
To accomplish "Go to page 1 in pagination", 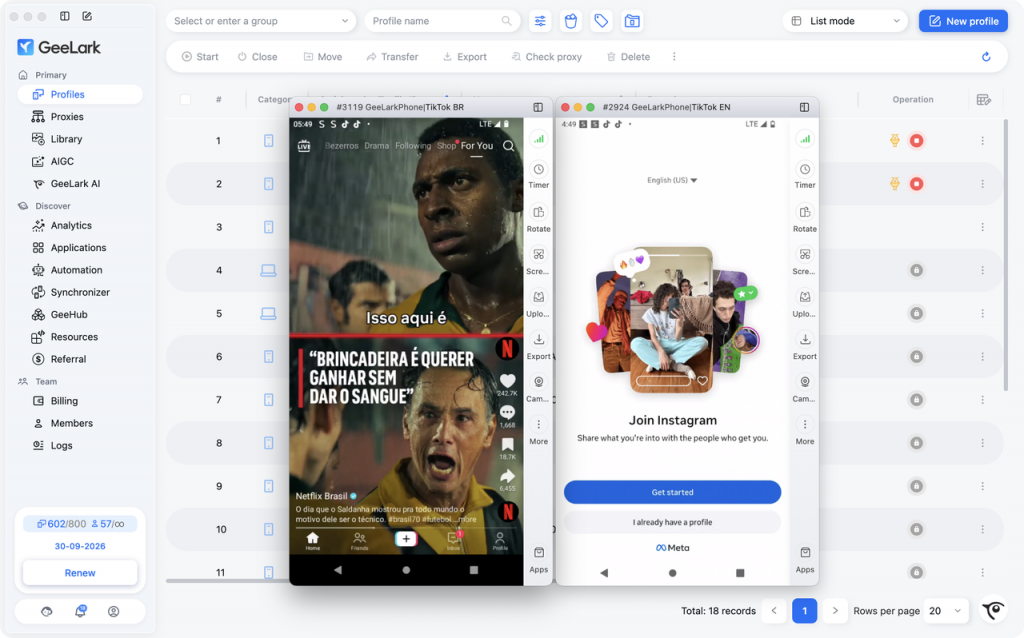I will tap(805, 611).
